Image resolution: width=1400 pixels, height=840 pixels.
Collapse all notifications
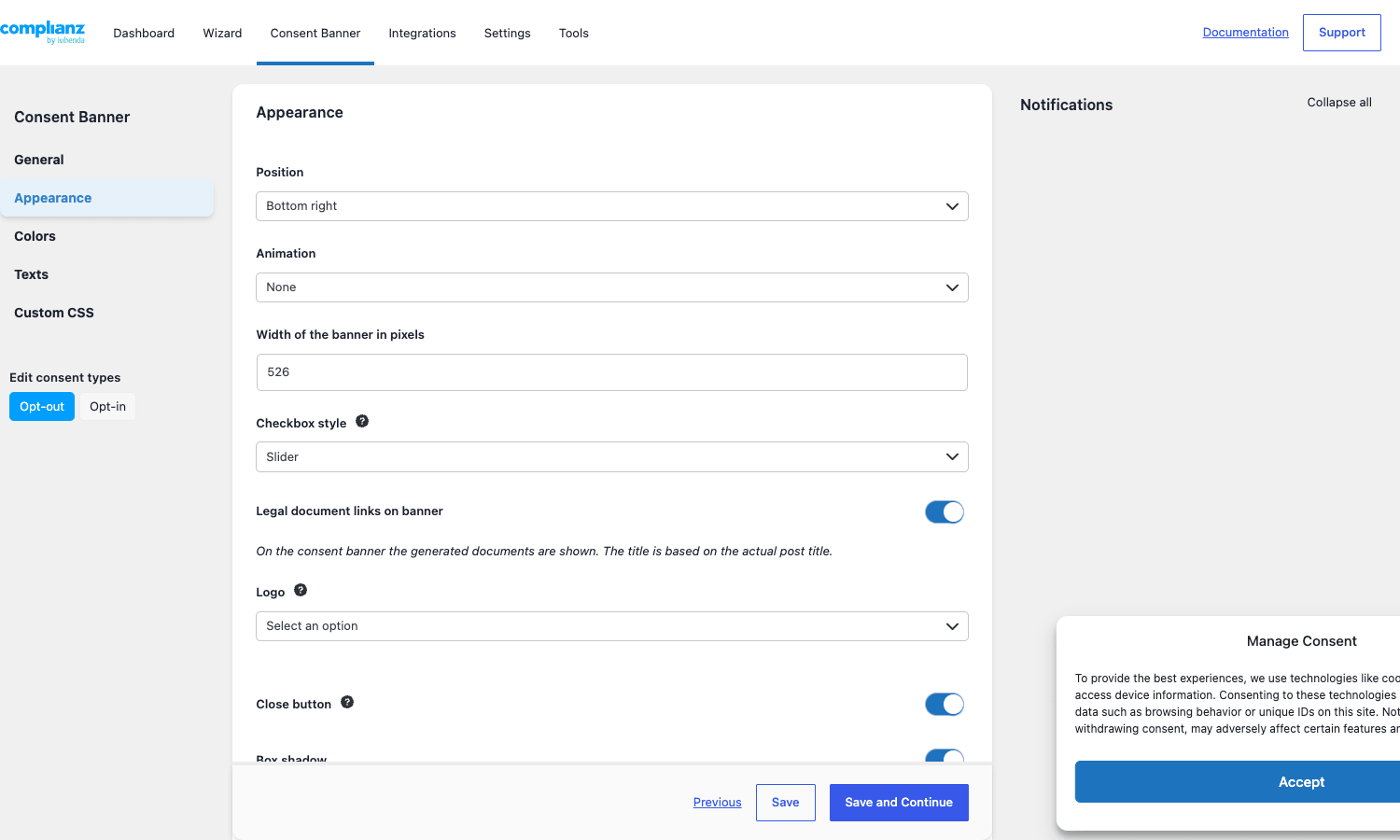click(1339, 103)
